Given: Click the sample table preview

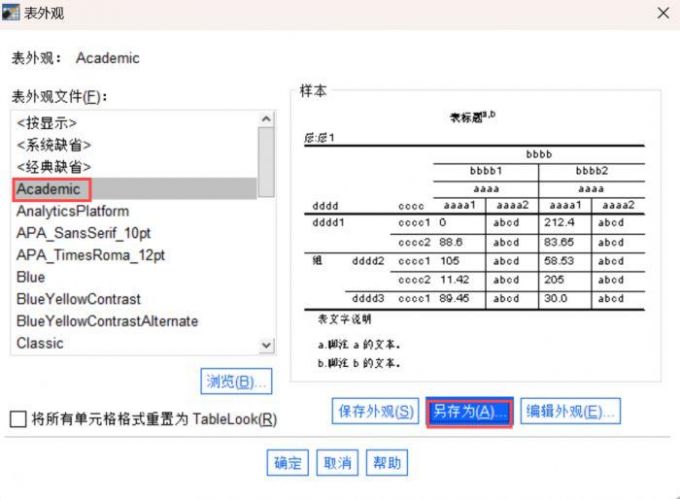Looking at the screenshot, I should coord(474,238).
